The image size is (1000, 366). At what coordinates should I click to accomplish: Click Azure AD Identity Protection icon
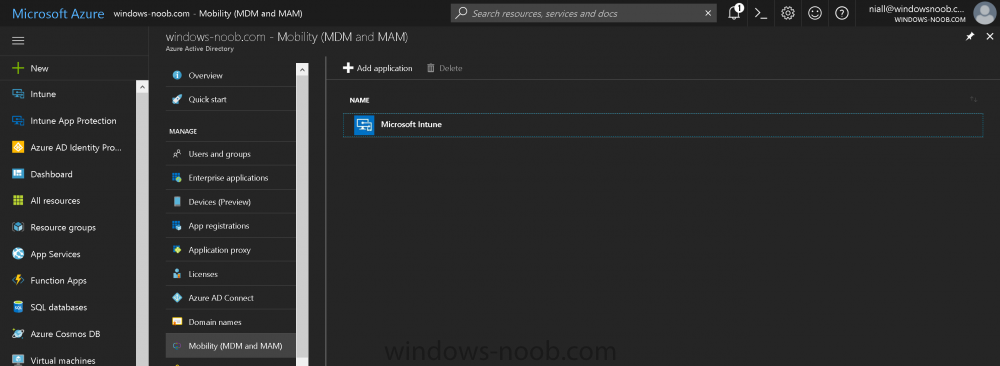(x=18, y=147)
